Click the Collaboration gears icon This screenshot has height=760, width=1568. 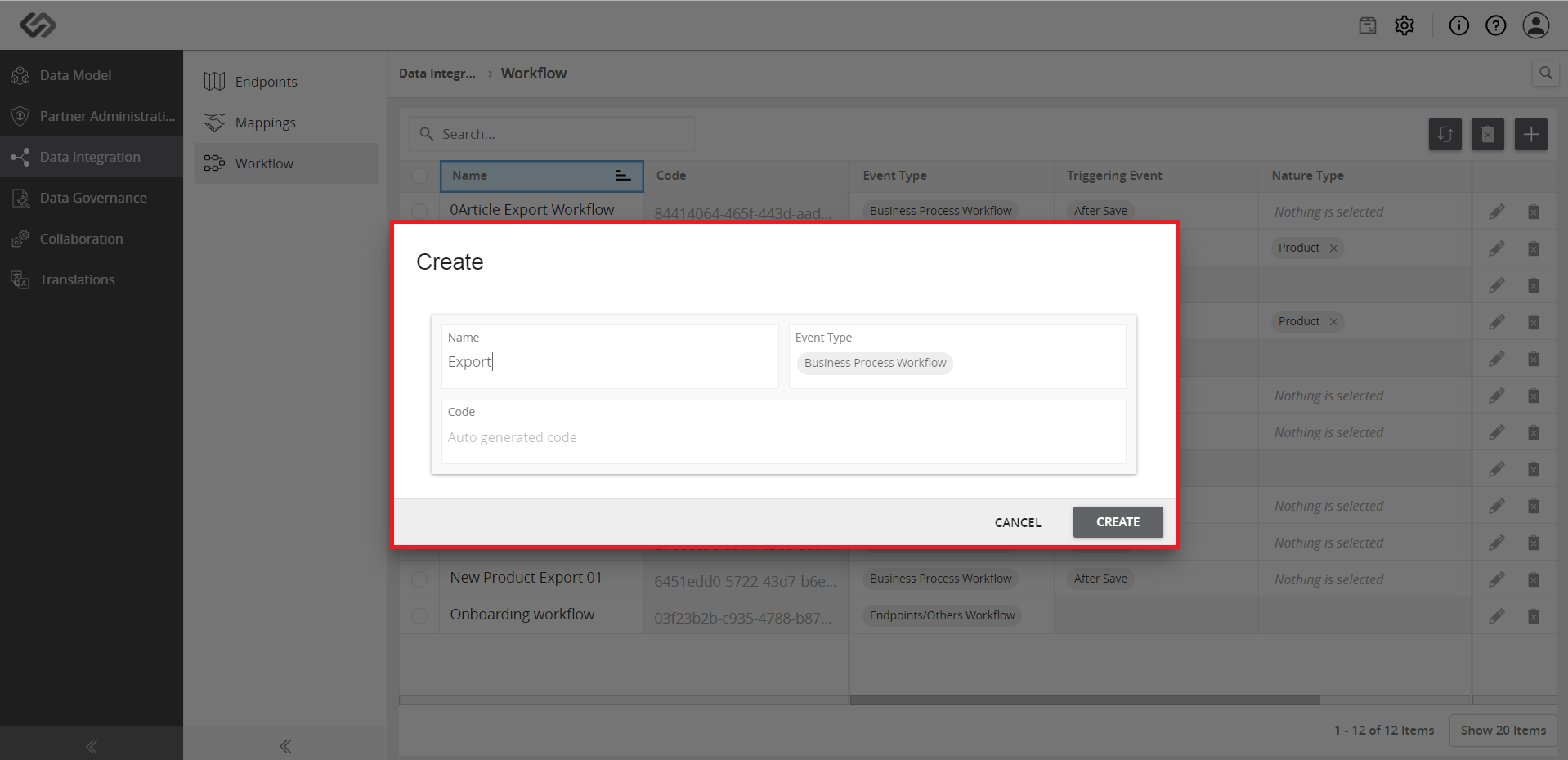tap(20, 239)
